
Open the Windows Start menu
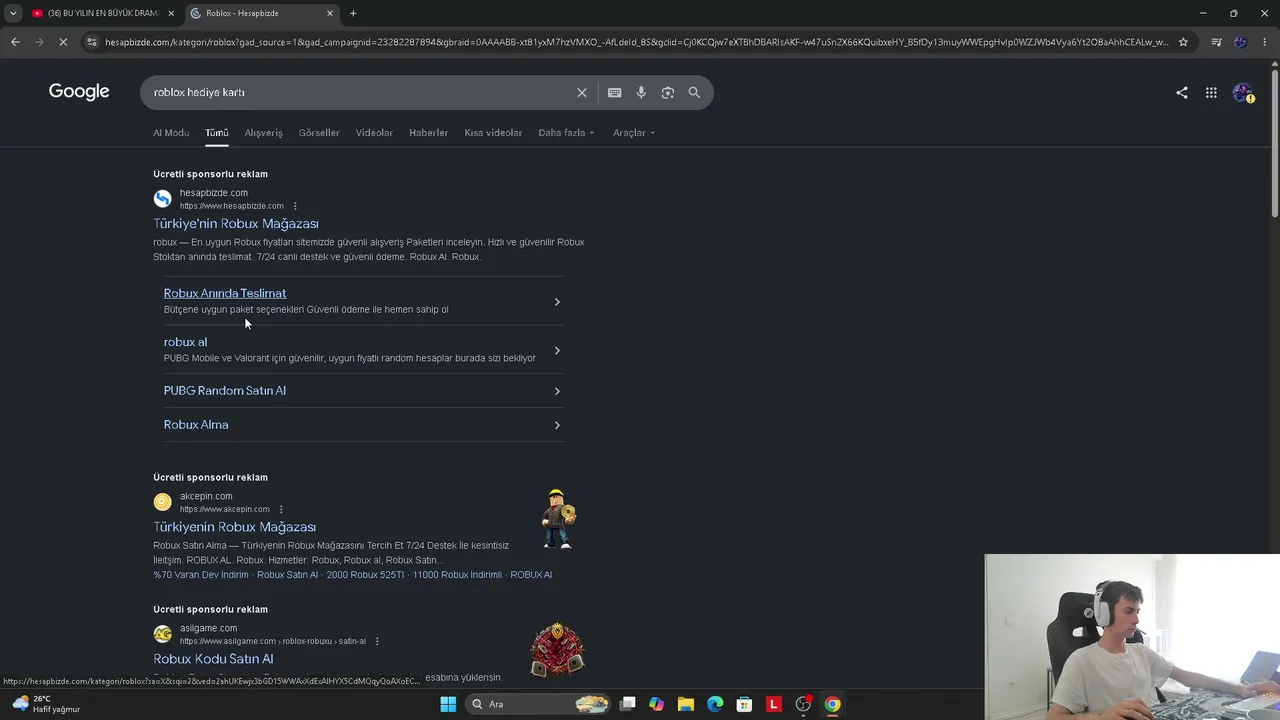(448, 704)
